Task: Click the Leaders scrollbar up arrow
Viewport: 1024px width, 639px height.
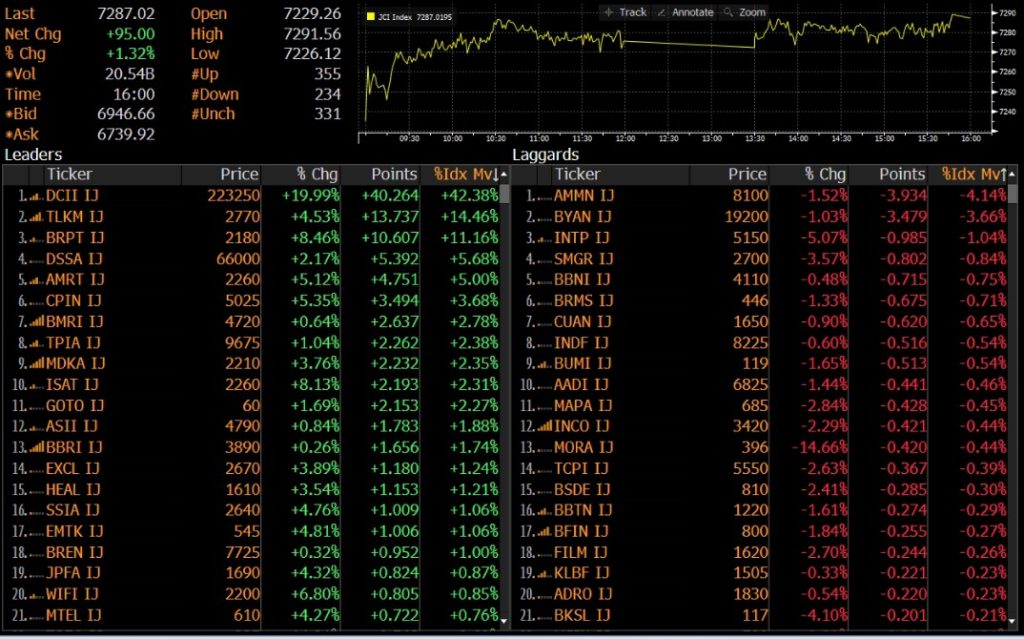Action: (504, 174)
